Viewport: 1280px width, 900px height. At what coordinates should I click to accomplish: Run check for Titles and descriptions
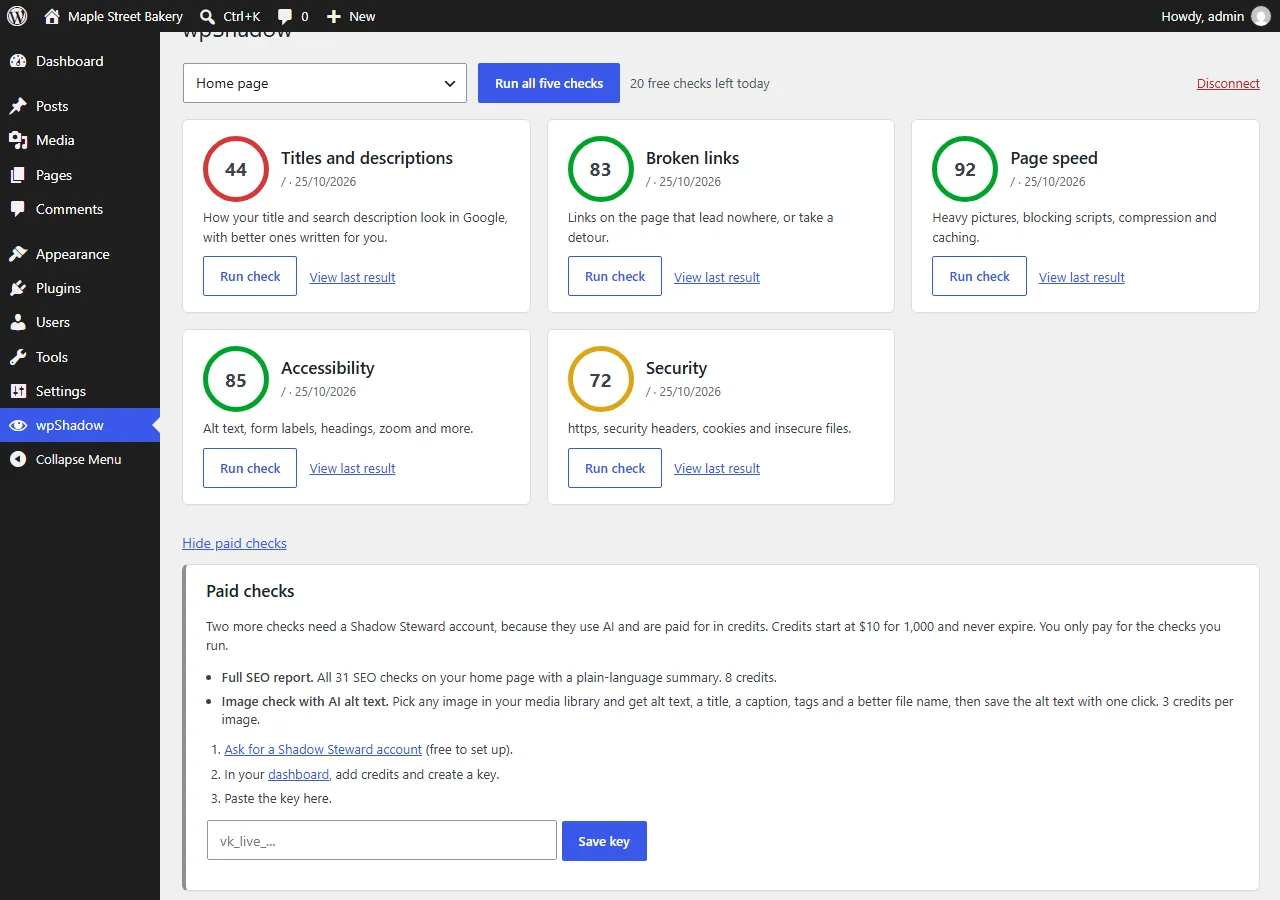coord(250,276)
